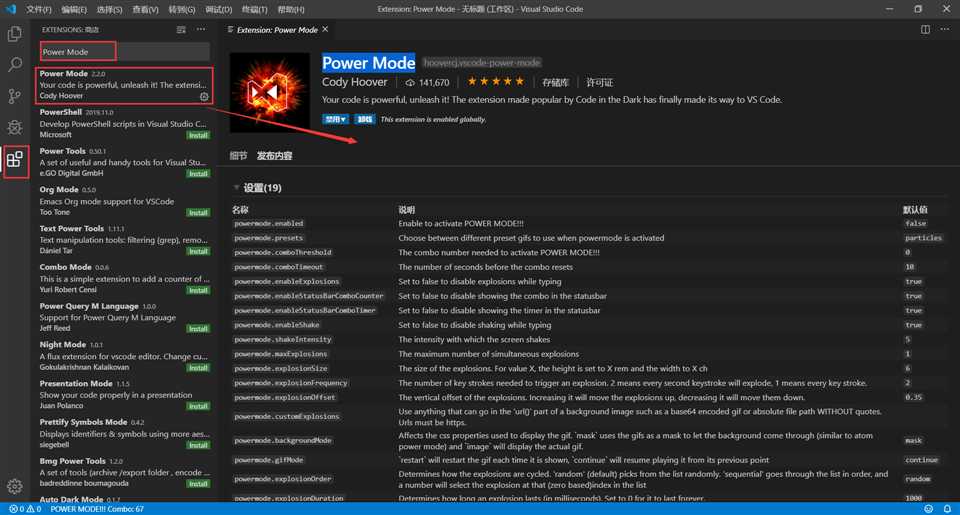Click the Power Mode search input field

[x=125, y=51]
